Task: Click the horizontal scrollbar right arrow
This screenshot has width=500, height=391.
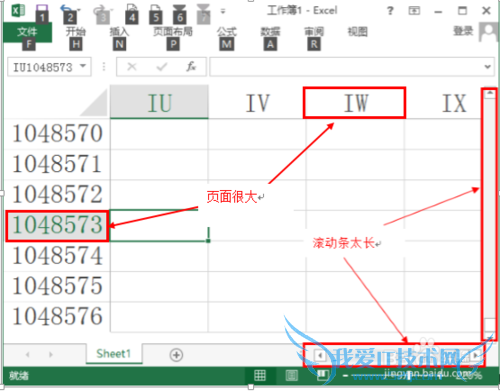Action: (476, 355)
